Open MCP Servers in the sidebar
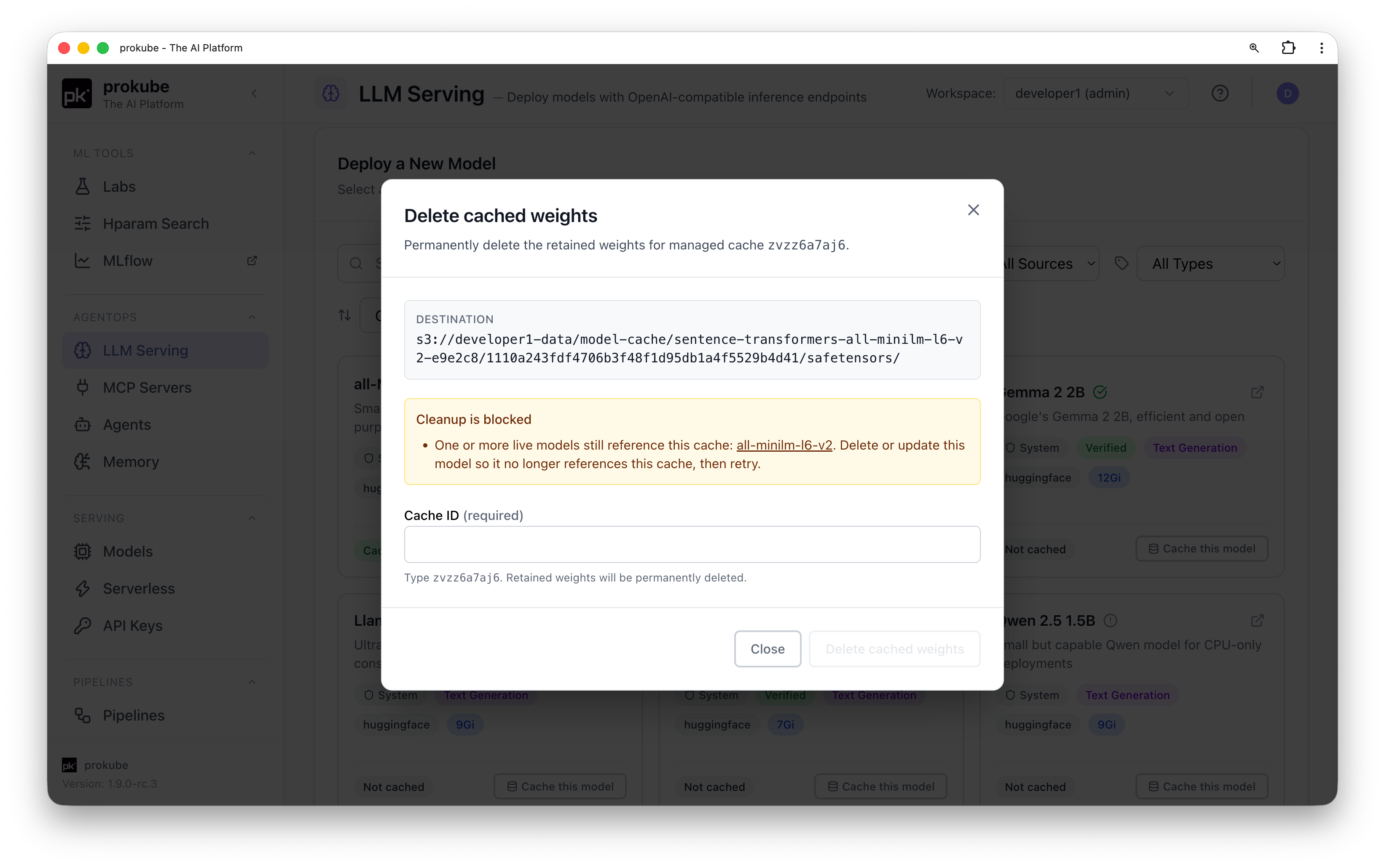 coord(165,388)
